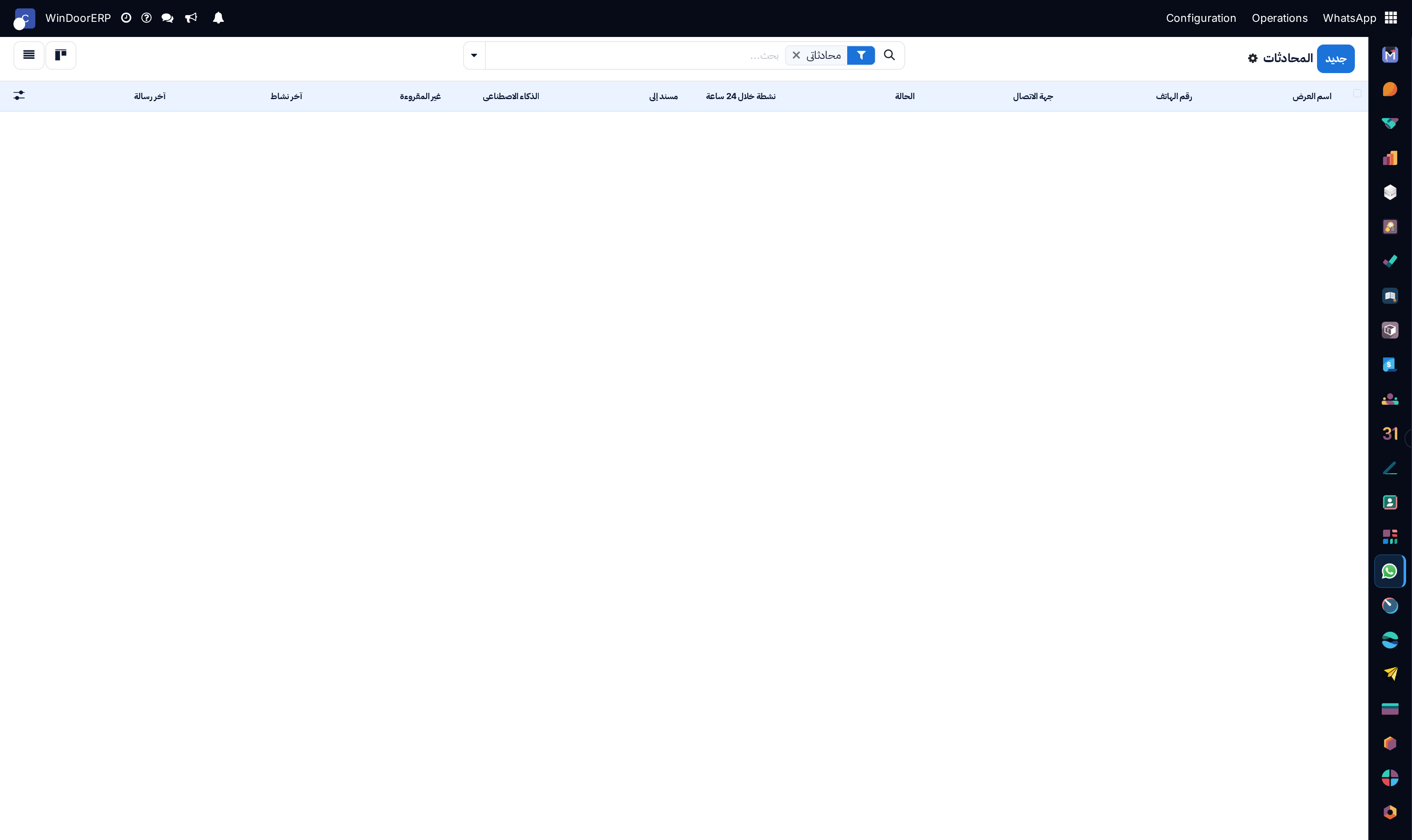Click the WinDoorERP logo avatar
Image resolution: width=1412 pixels, height=840 pixels.
[x=24, y=18]
